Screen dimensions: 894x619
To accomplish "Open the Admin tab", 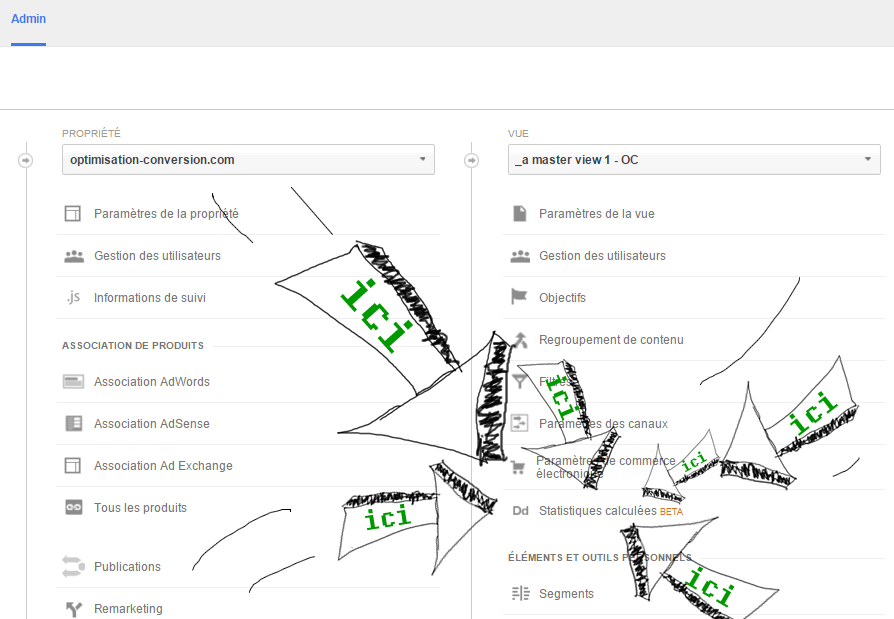I will (28, 19).
